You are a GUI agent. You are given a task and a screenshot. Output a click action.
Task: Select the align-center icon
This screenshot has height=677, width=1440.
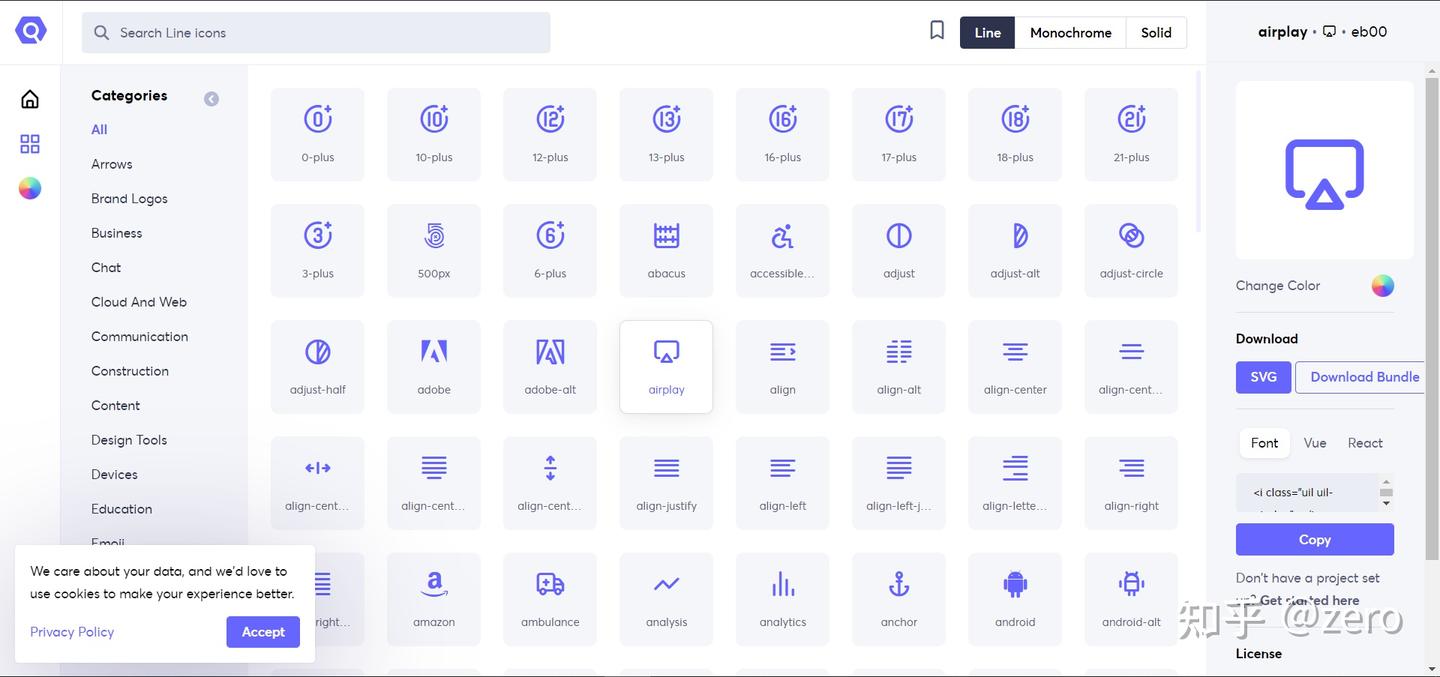(1015, 367)
